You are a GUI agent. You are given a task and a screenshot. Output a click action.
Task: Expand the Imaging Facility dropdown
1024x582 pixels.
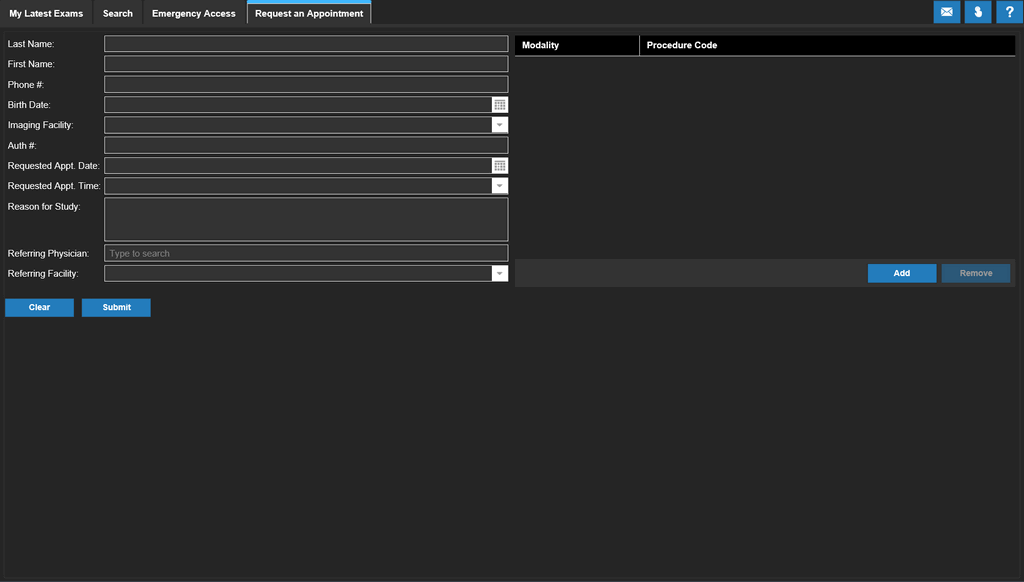[x=500, y=125]
